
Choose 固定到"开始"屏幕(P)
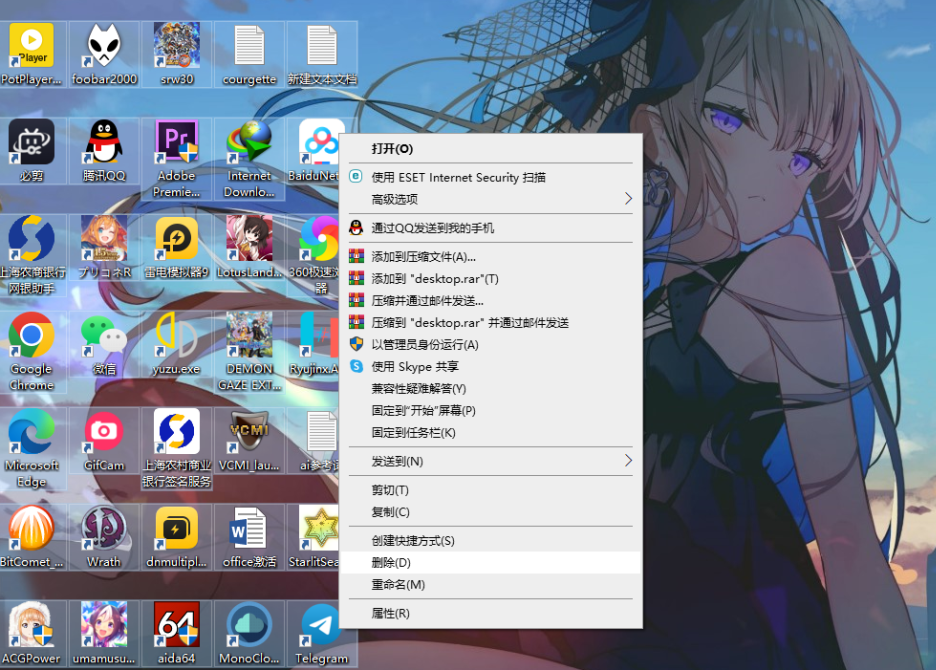[x=491, y=410]
